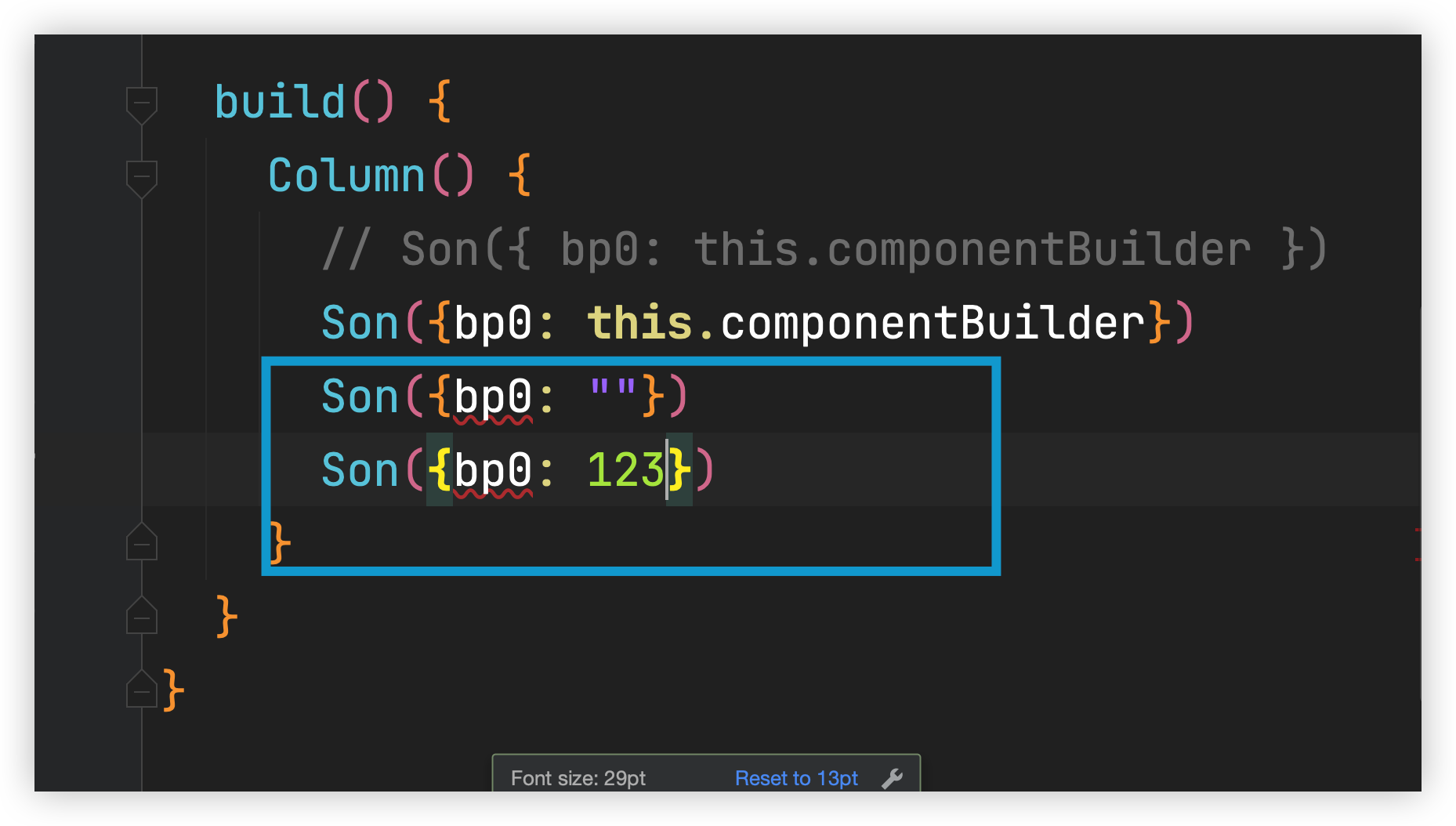The width and height of the screenshot is (1456, 826).
Task: Click the underlined bp0 in the empty string line
Action: [493, 397]
